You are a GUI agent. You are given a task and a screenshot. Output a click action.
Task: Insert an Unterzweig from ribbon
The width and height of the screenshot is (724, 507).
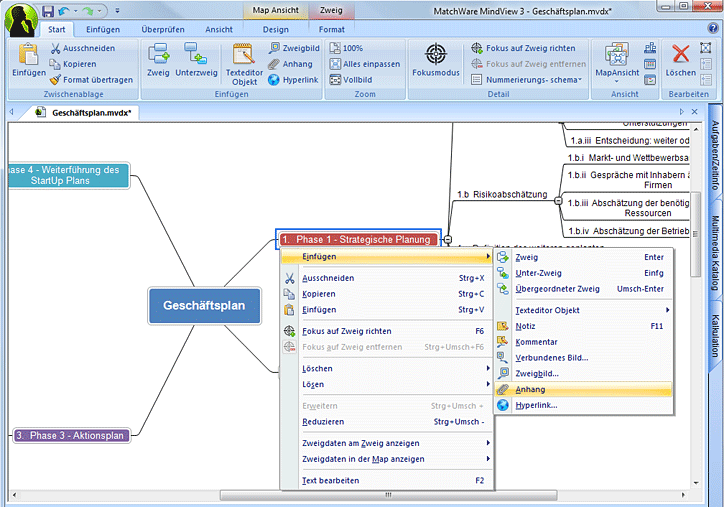(196, 60)
